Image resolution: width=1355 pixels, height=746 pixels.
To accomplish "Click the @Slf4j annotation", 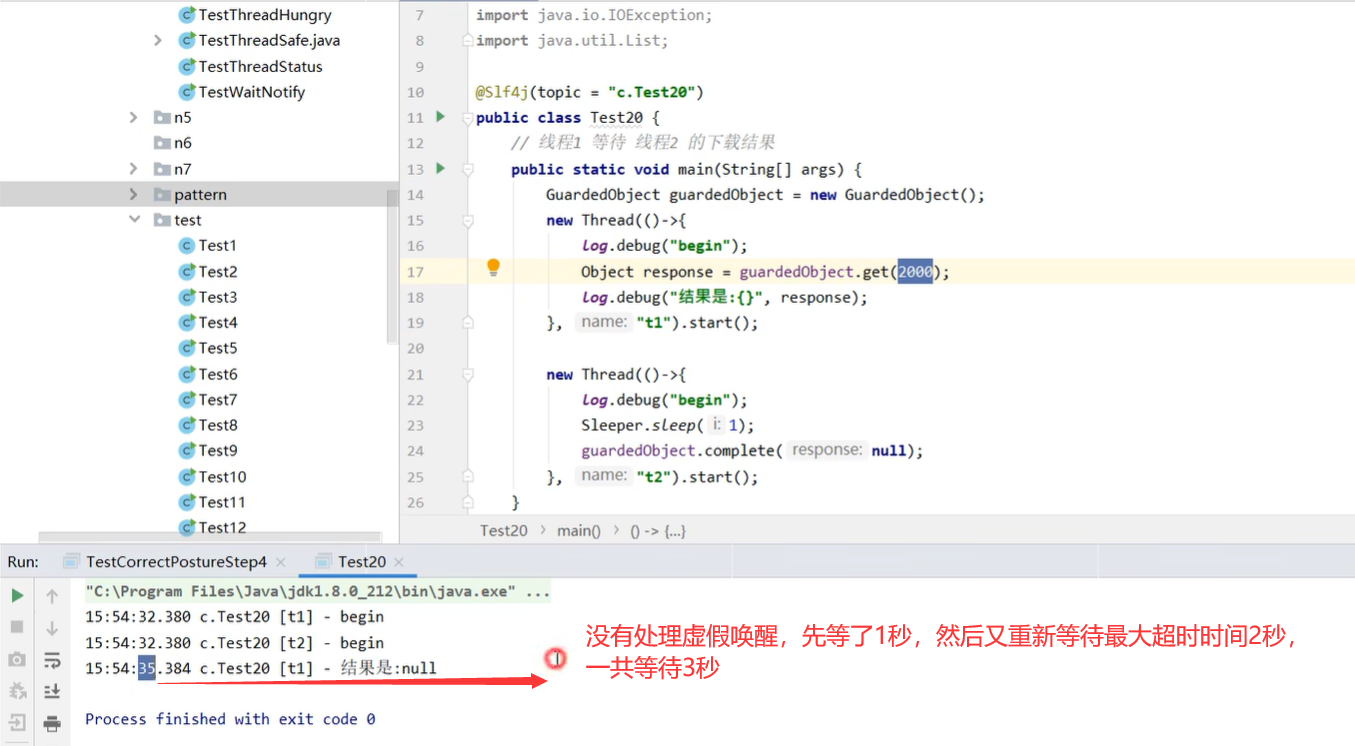I will (x=502, y=92).
